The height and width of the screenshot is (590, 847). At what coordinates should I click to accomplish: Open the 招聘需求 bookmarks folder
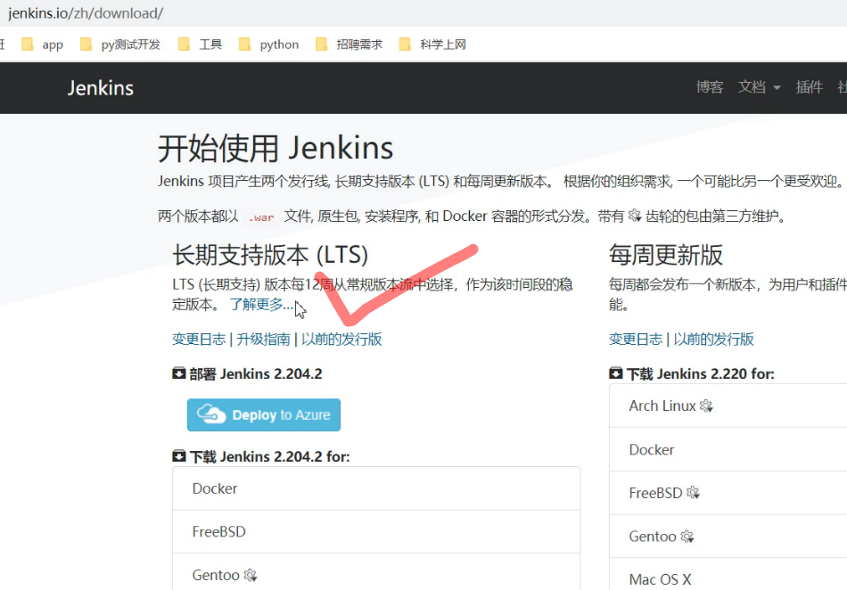[349, 44]
